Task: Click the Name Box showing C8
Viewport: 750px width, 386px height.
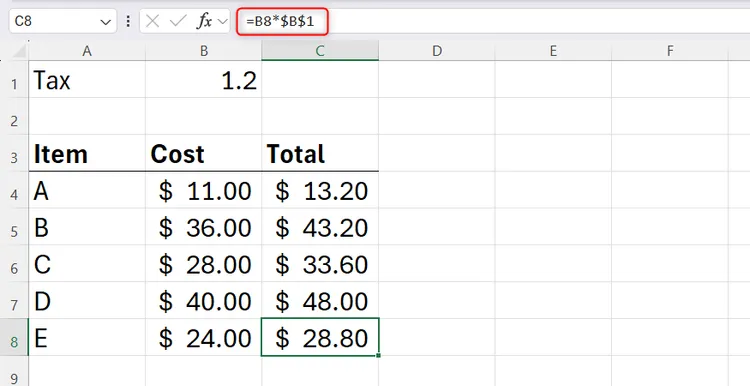Action: pyautogui.click(x=63, y=21)
